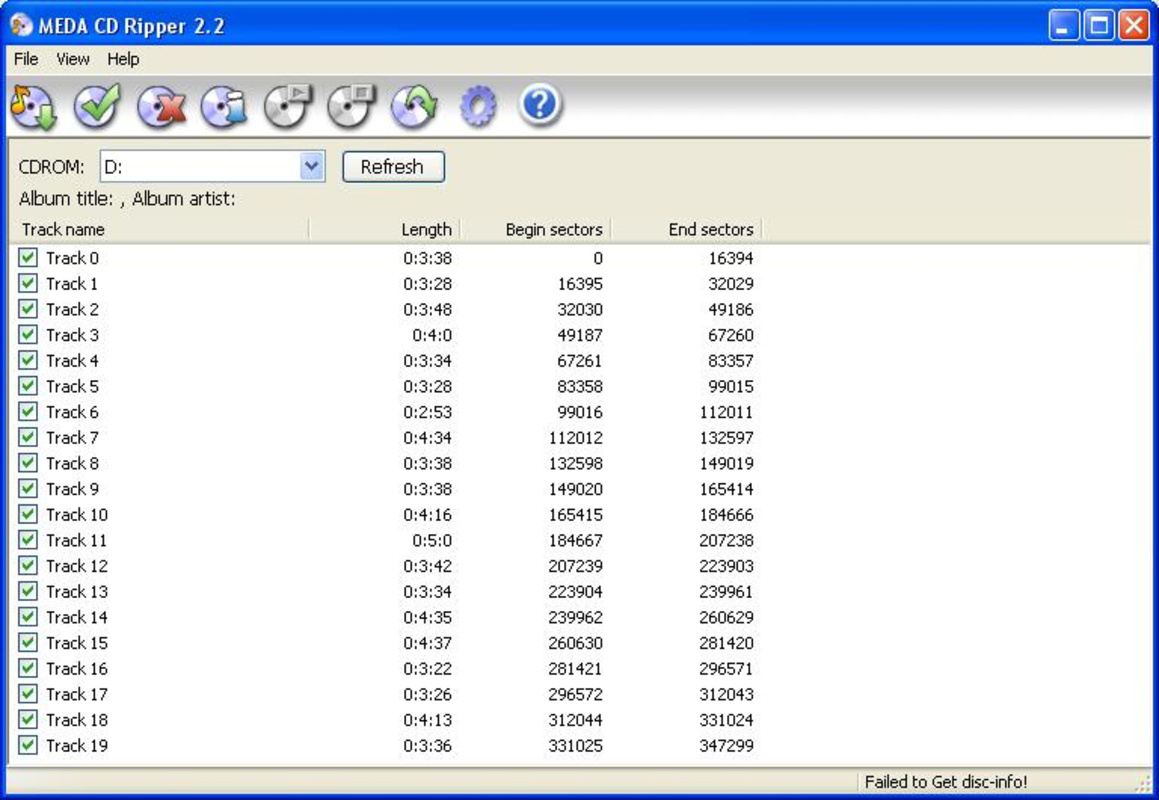This screenshot has width=1159, height=800.
Task: Click the status bar resize grip
Action: click(x=1143, y=784)
